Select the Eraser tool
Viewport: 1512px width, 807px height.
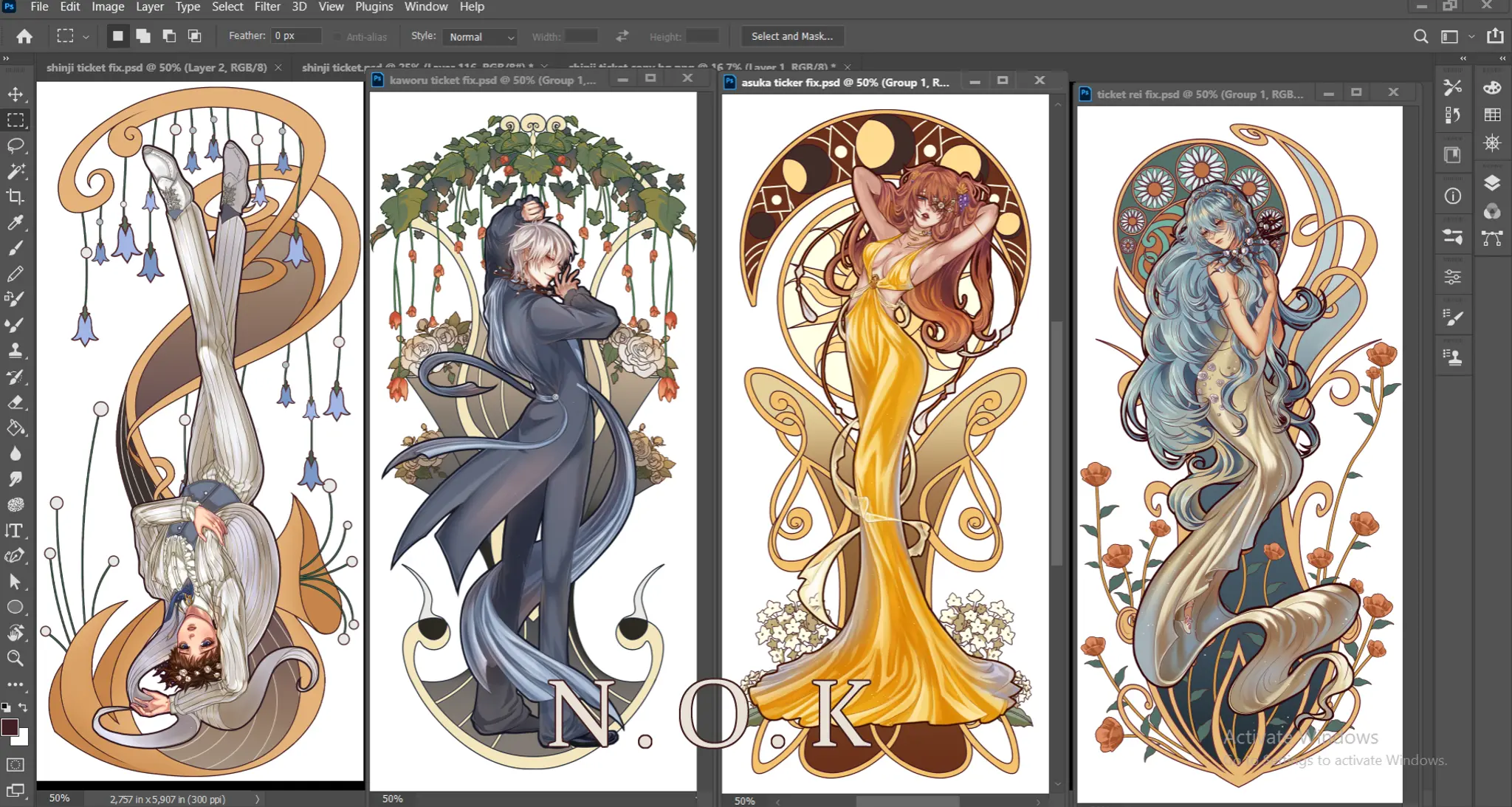pos(16,402)
